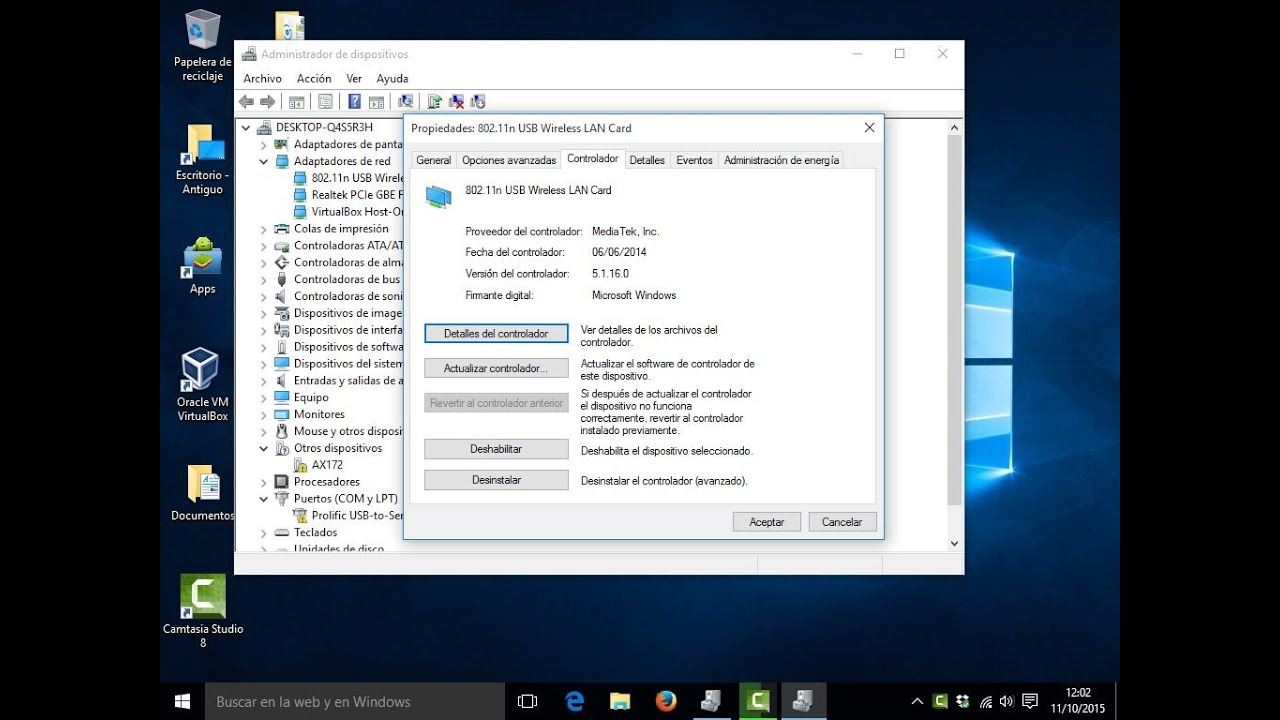Screen dimensions: 1280x720
Task: Select the VirtualBox Host-Only tree item
Action: 349,212
